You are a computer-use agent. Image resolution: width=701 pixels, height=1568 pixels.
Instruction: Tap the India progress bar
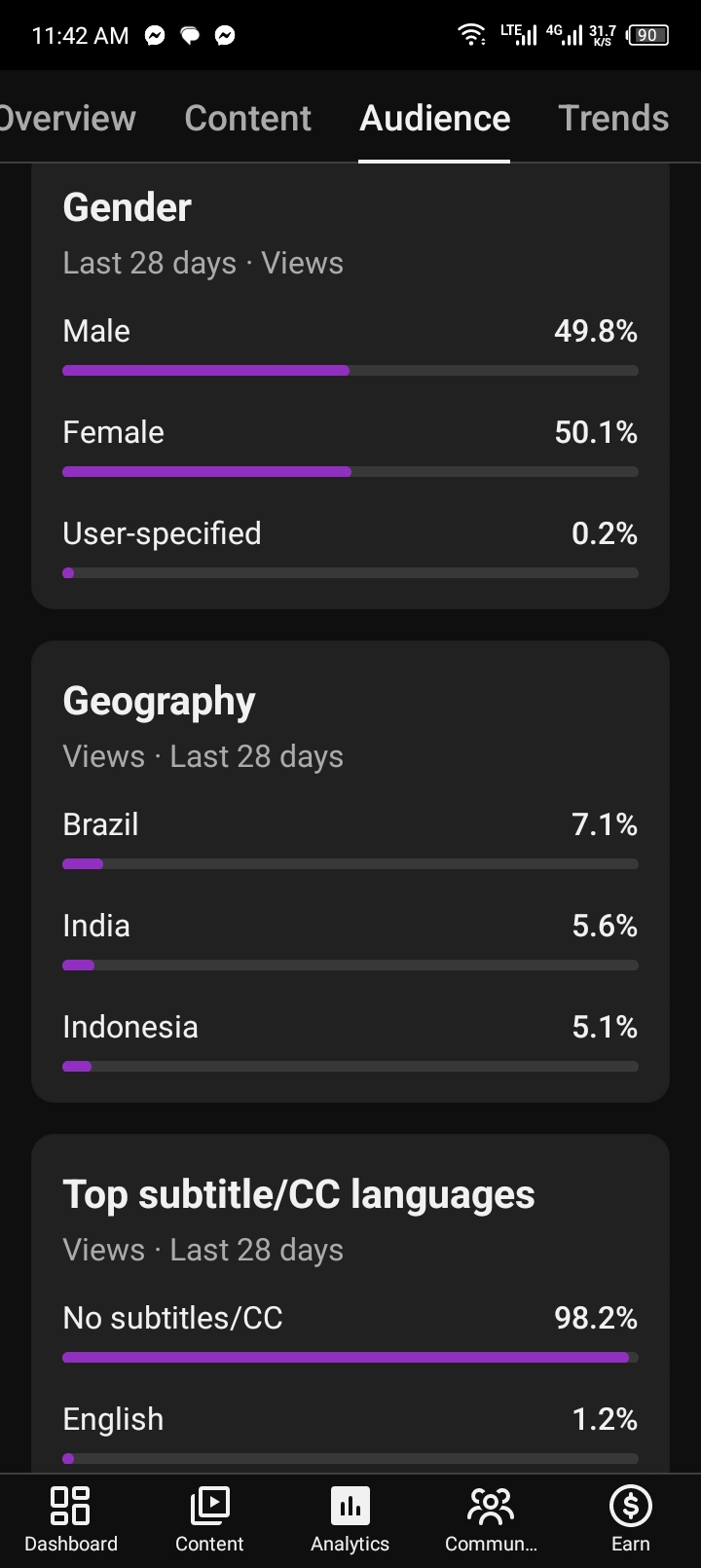tap(350, 966)
